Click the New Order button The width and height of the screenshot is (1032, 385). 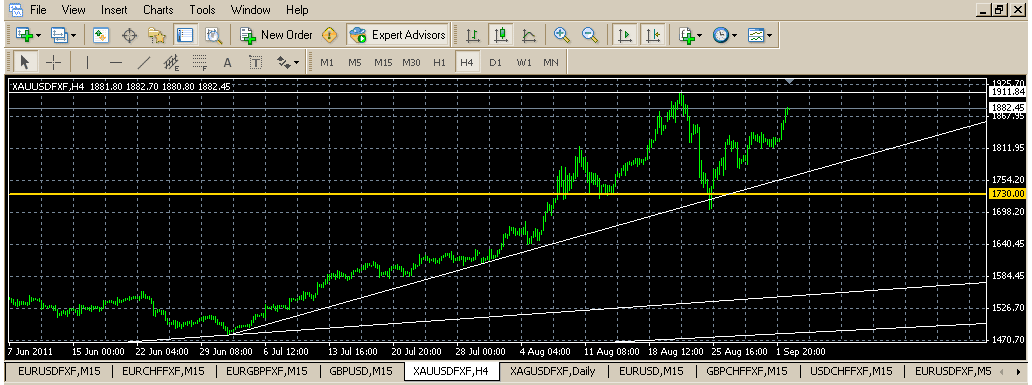[275, 35]
